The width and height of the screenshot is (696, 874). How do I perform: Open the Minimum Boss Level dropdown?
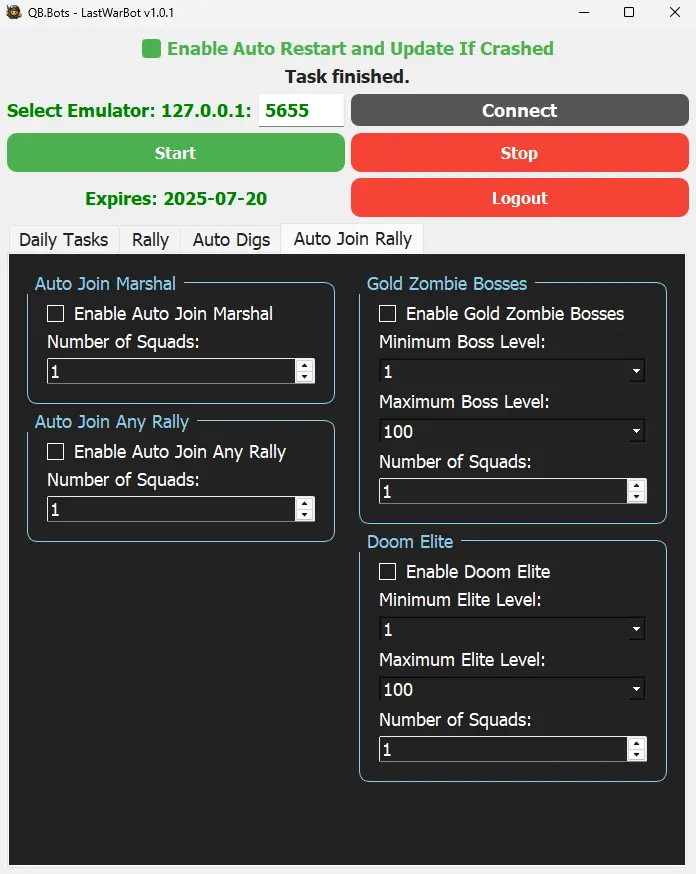[x=512, y=371]
